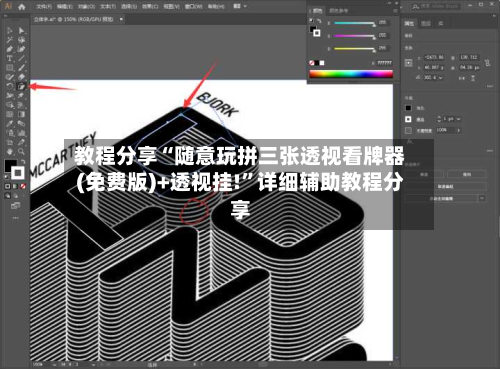500x369 pixels.
Task: Select the Eraser tool
Action: pyautogui.click(x=21, y=77)
